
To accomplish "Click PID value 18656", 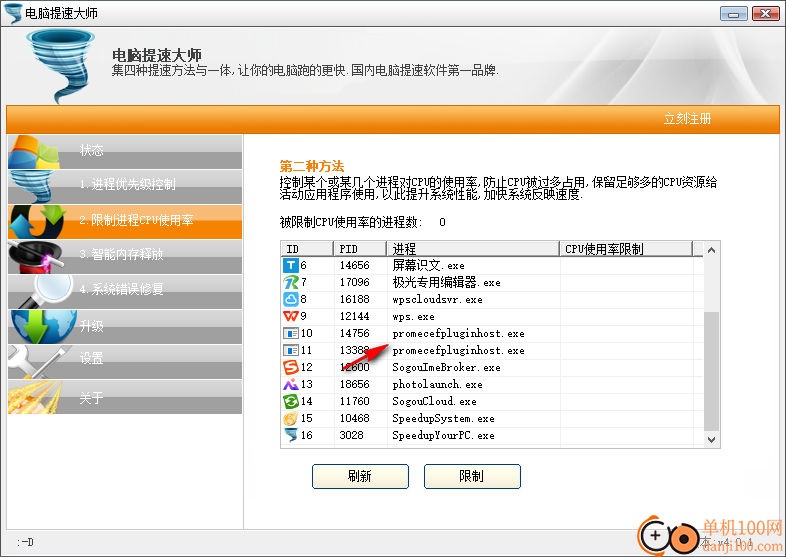I will pyautogui.click(x=354, y=385).
